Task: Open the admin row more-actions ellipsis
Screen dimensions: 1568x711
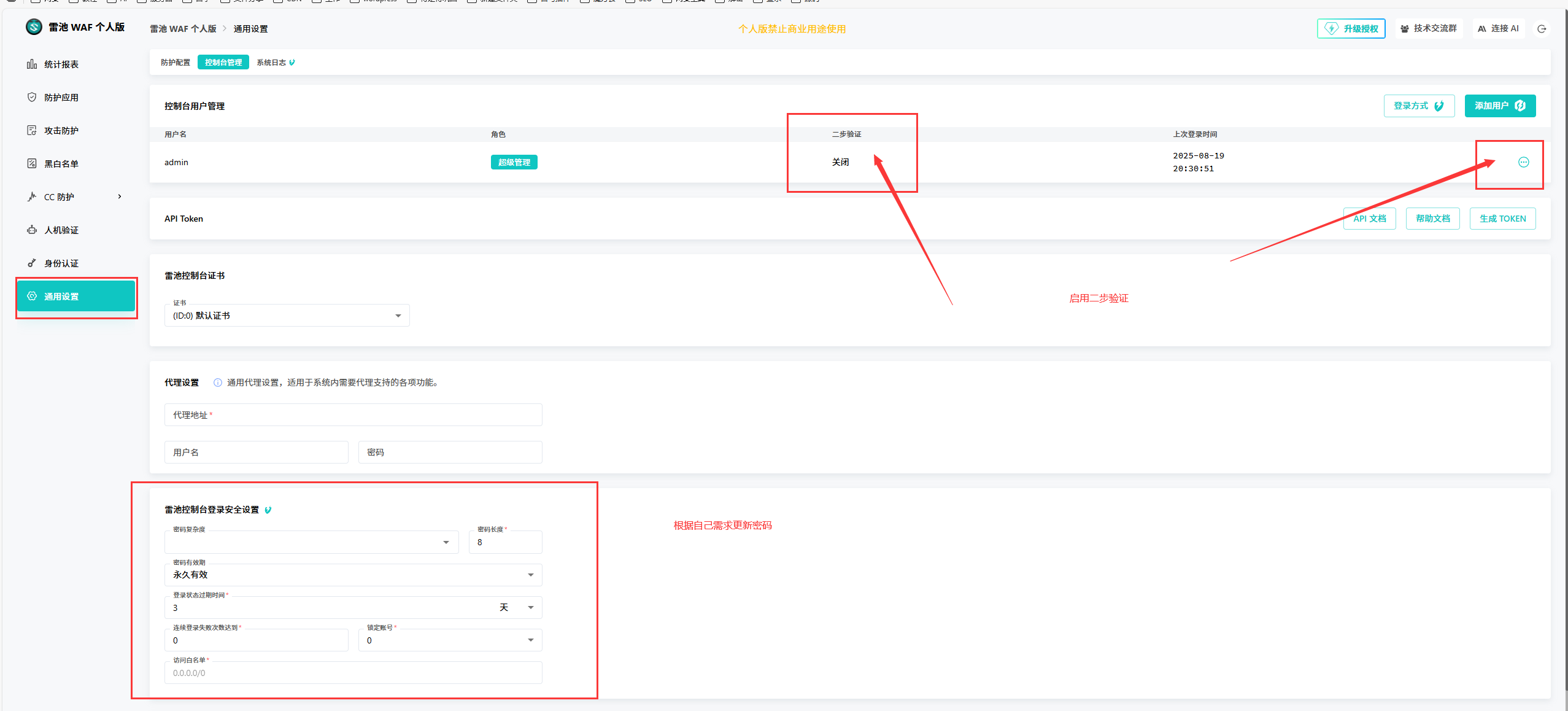Action: point(1523,162)
